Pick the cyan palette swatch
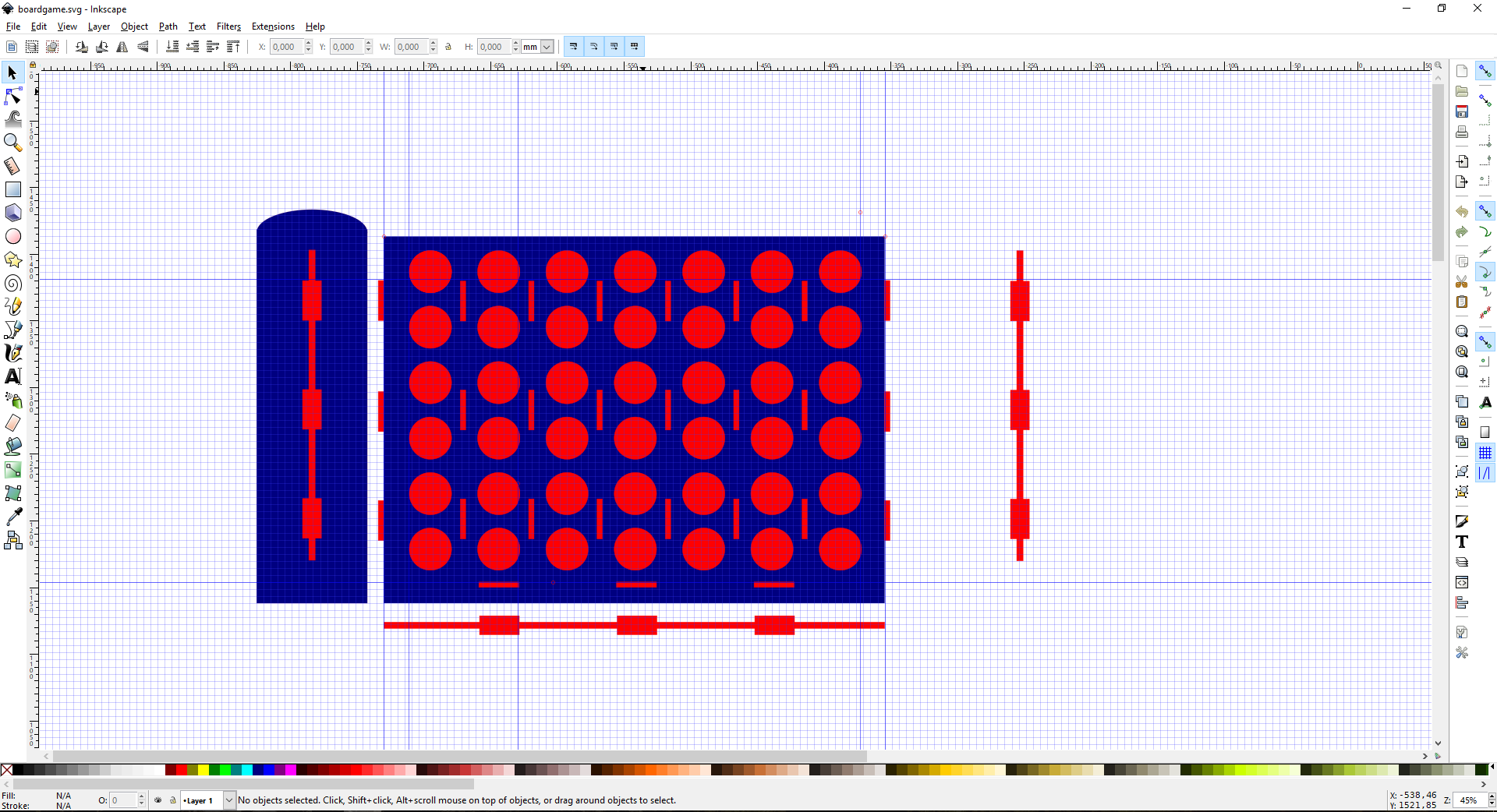Image resolution: width=1497 pixels, height=812 pixels. [x=247, y=770]
